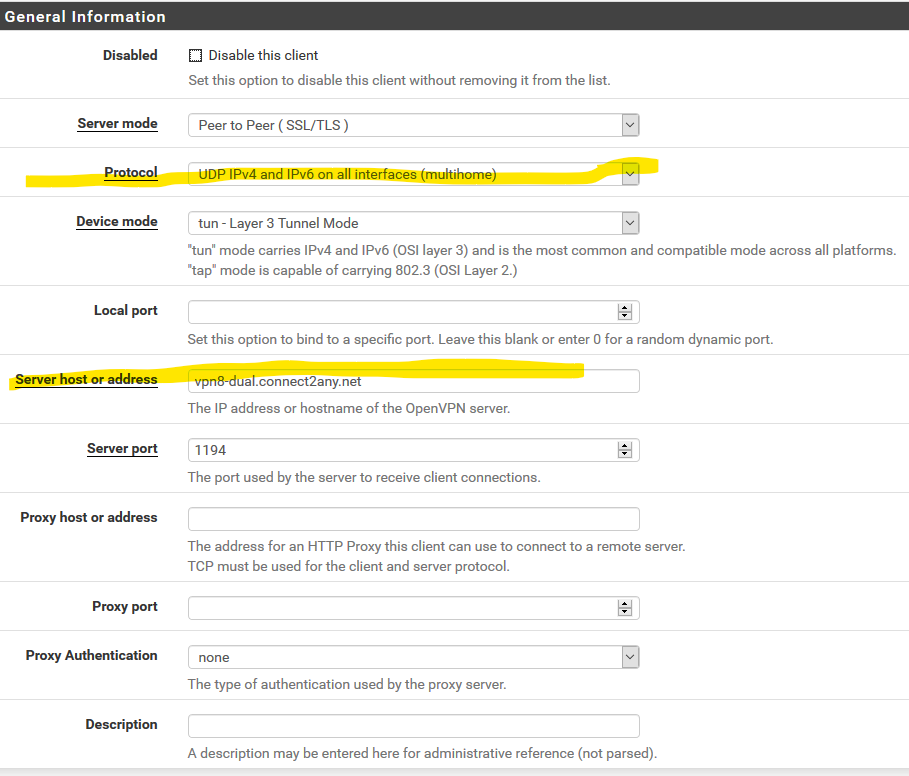Expand the Protocol dropdown list
The image size is (909, 776).
413,174
